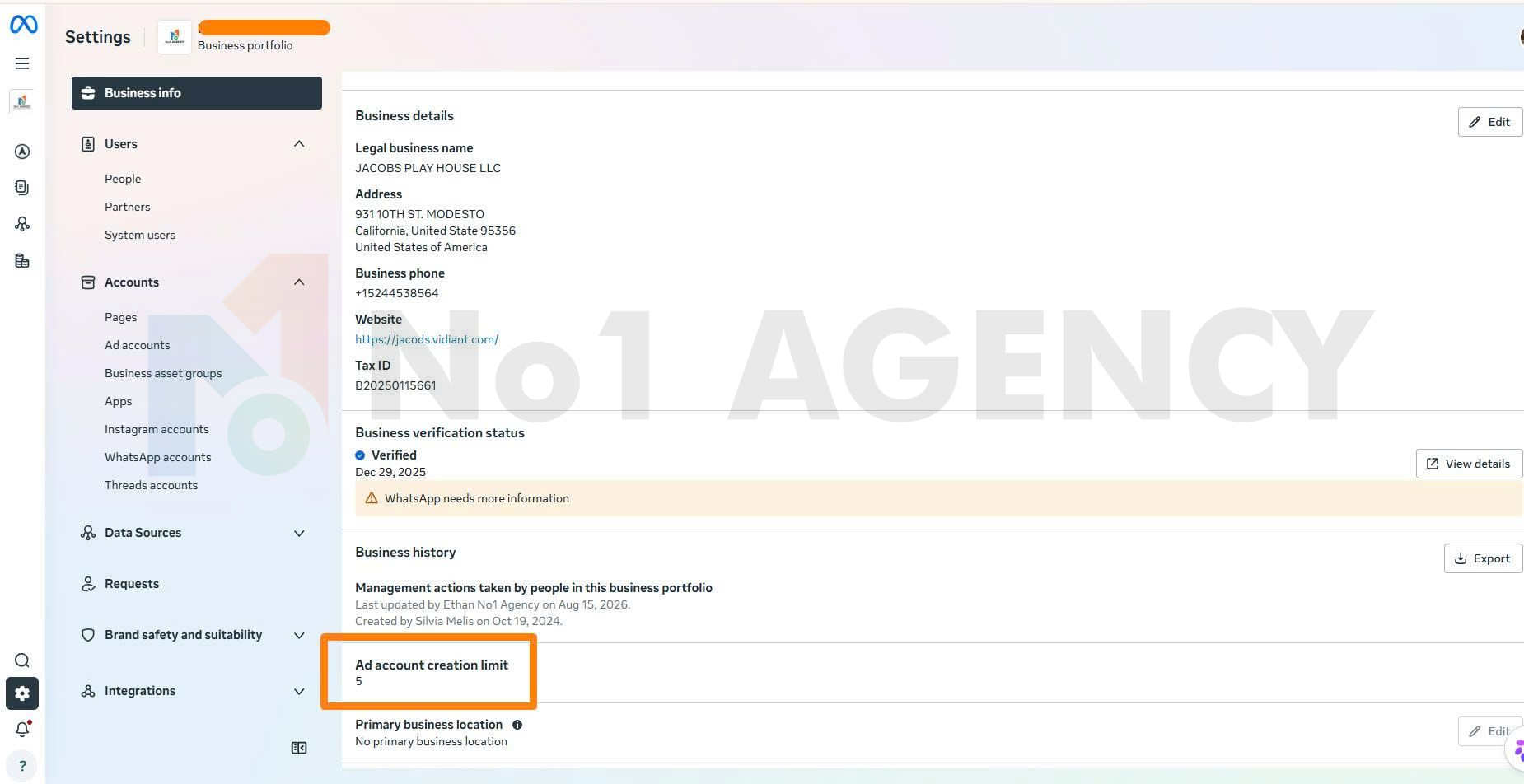This screenshot has width=1524, height=784.
Task: Click the WhatsApp warning triangle icon
Action: pyautogui.click(x=372, y=498)
